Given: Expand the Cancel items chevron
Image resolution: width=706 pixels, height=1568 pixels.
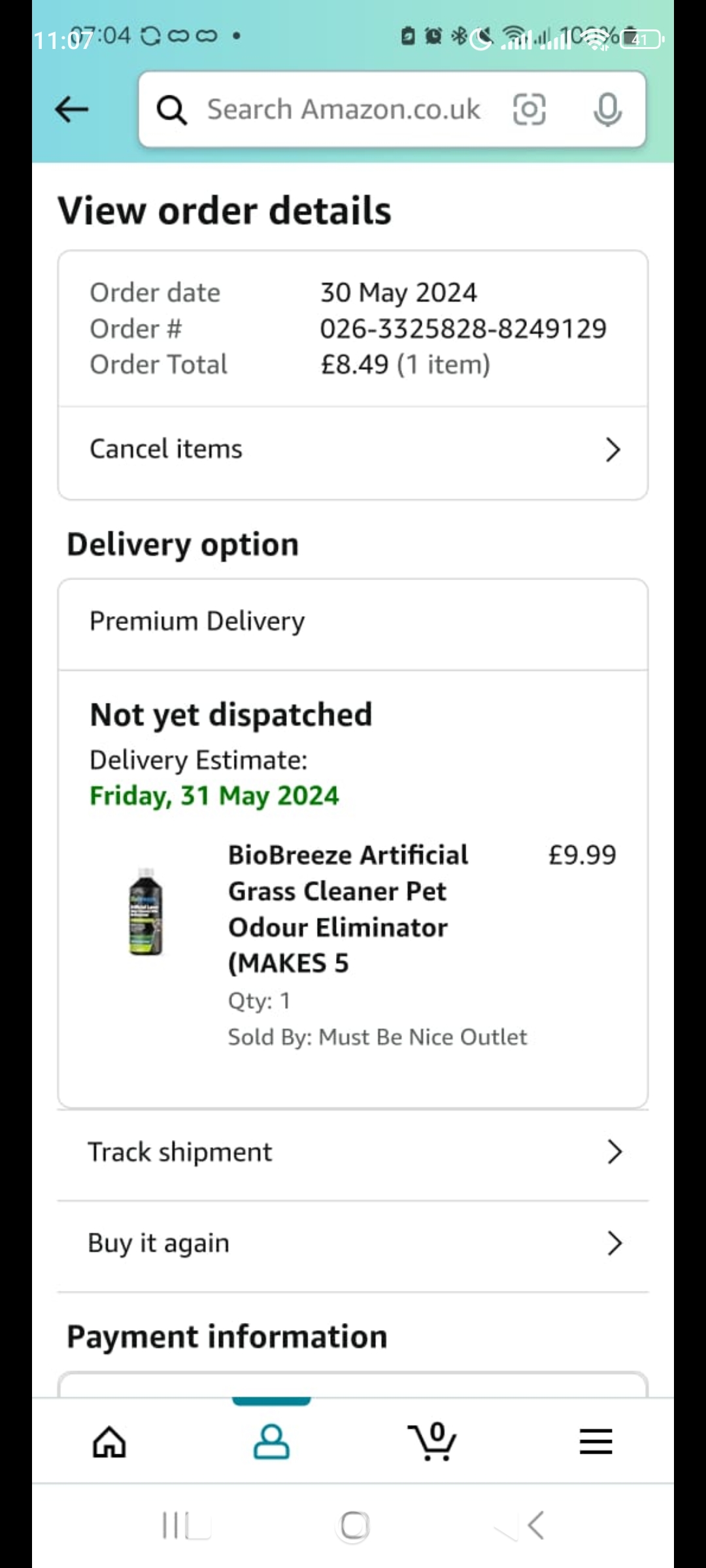Looking at the screenshot, I should coord(613,449).
